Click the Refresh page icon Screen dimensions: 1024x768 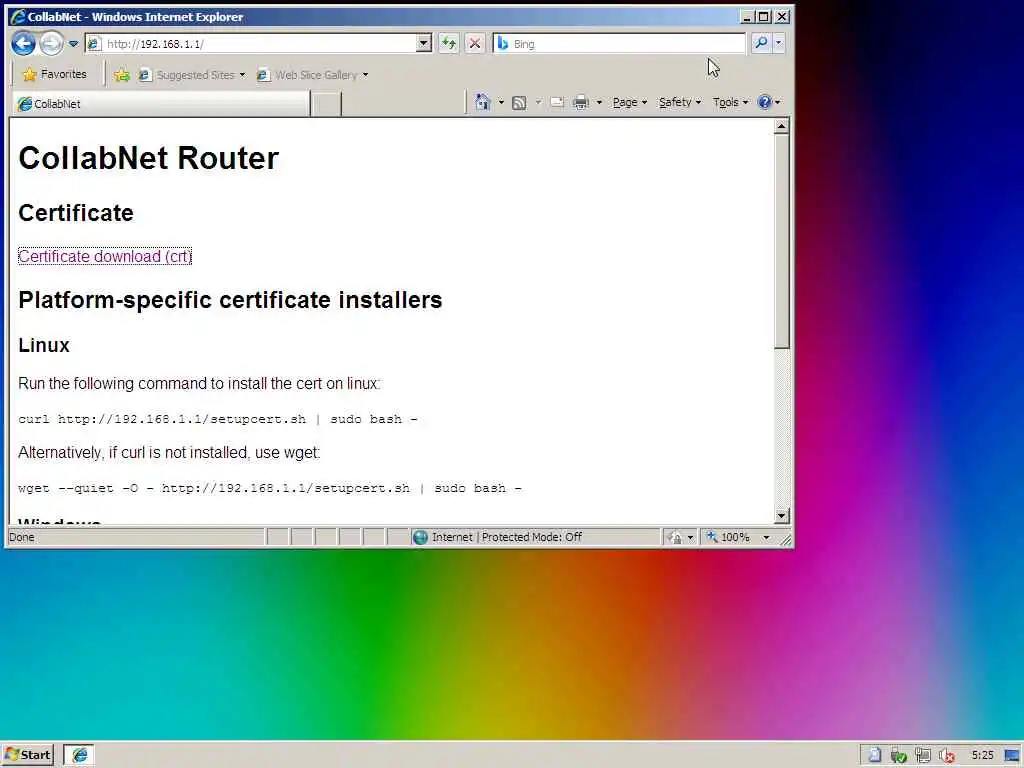(449, 44)
